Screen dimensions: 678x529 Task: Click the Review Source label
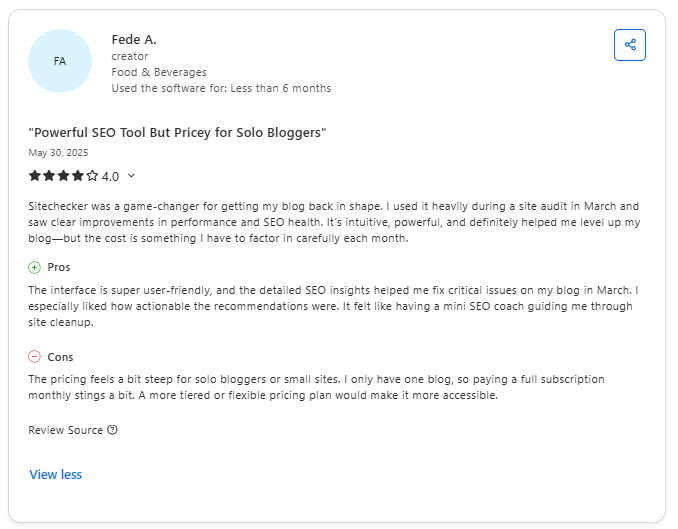[x=65, y=430]
